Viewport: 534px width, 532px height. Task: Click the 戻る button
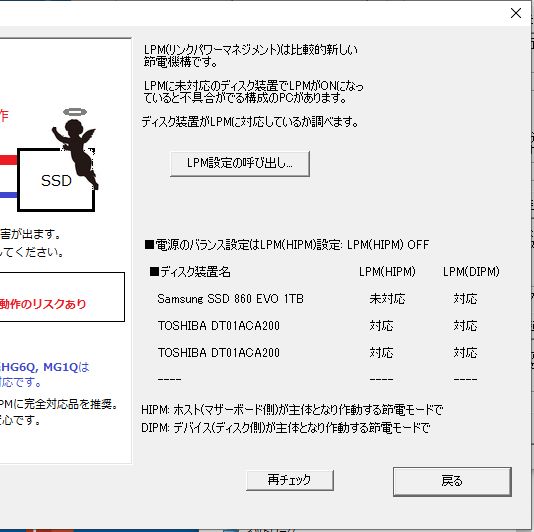click(452, 481)
